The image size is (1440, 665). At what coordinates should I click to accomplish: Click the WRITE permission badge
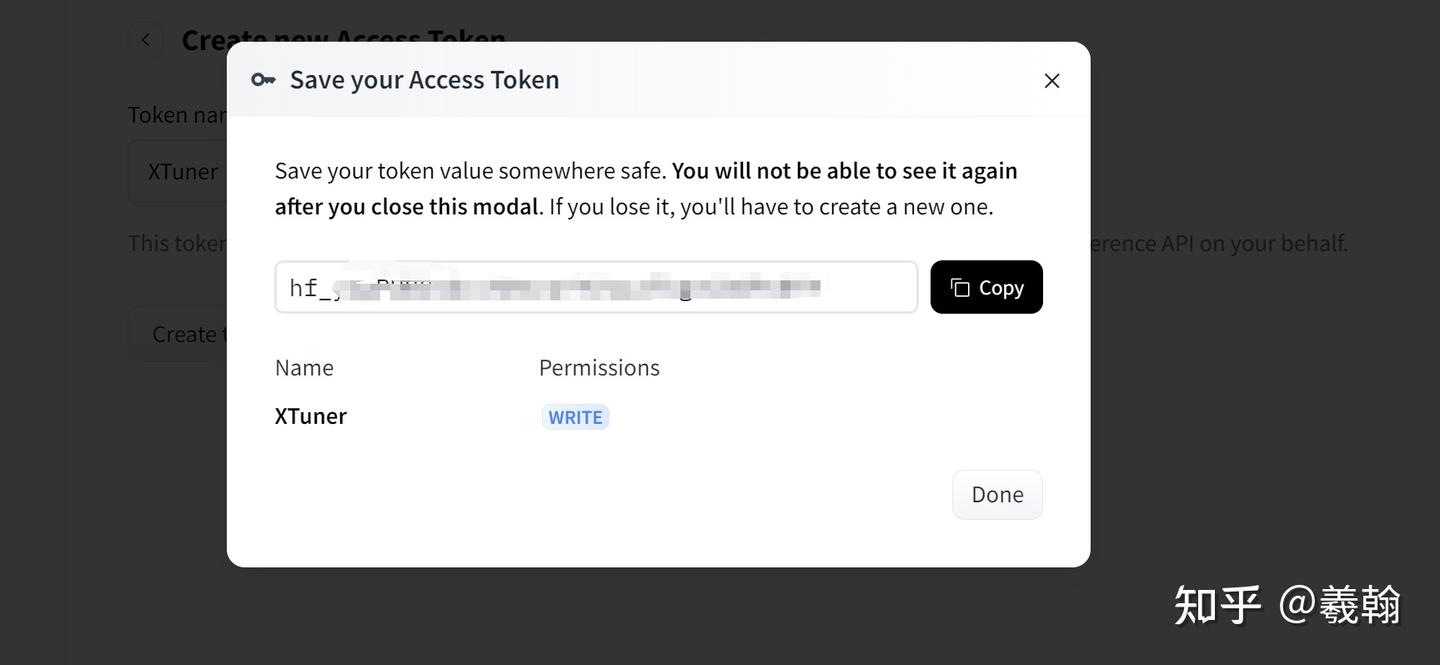coord(575,417)
